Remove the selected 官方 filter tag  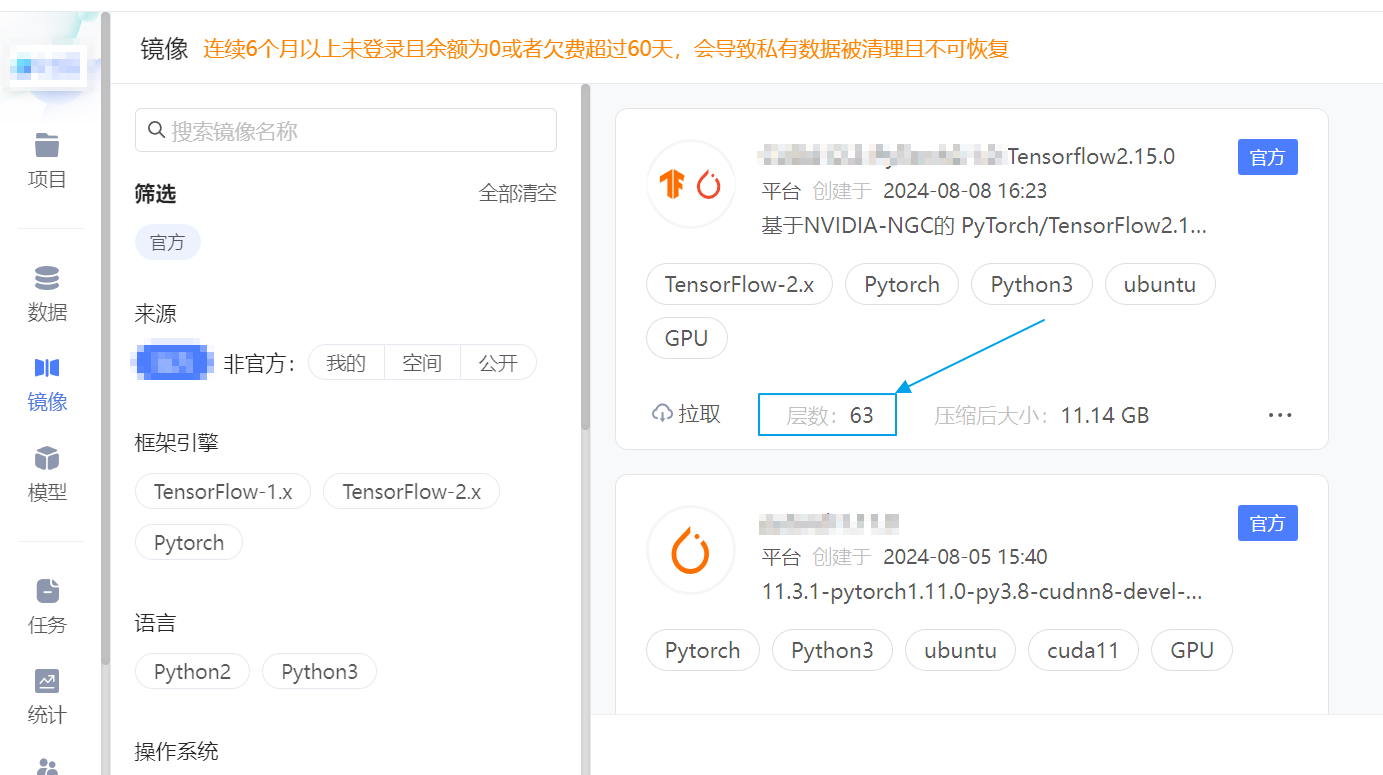(167, 243)
